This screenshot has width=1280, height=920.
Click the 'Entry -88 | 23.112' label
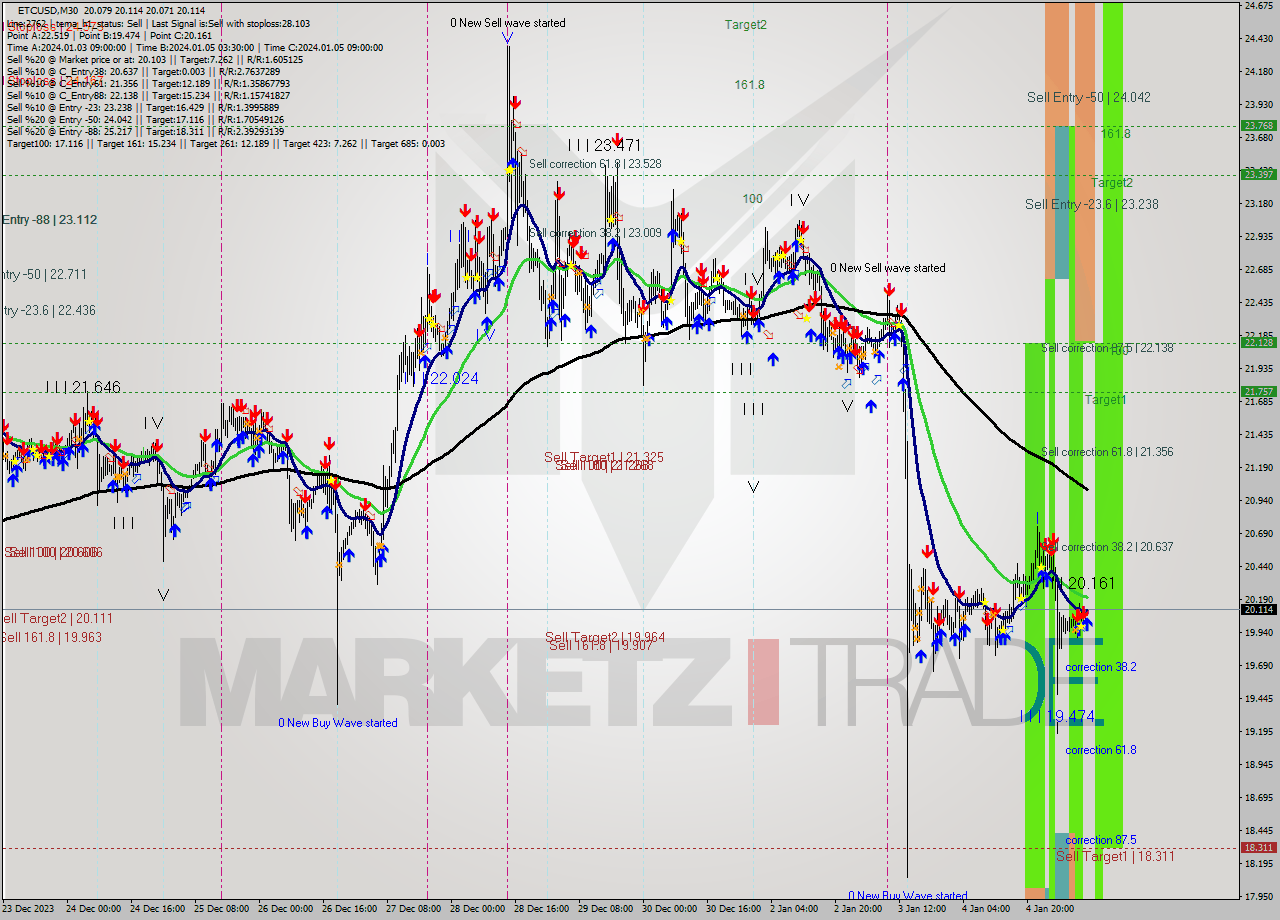point(49,220)
